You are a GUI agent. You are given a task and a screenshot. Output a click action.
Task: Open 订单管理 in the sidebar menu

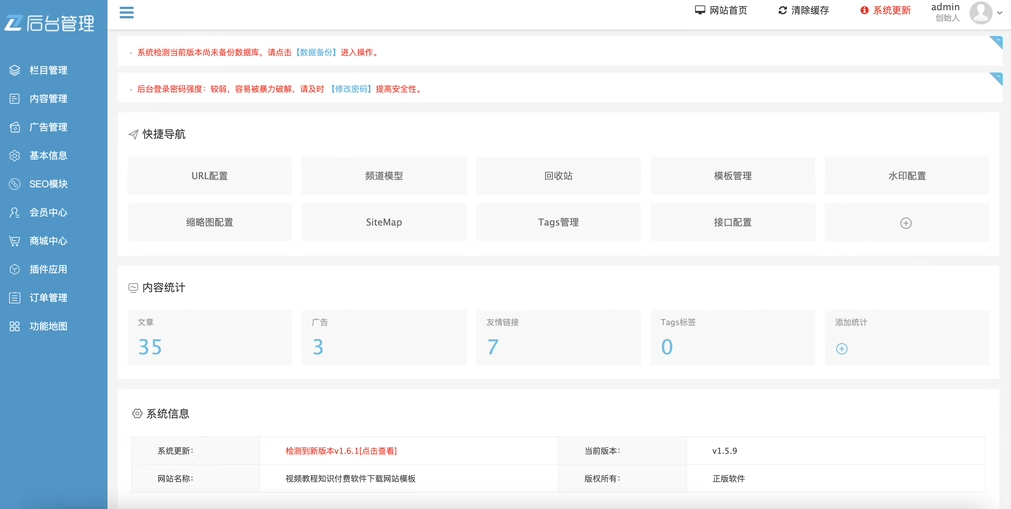tap(48, 298)
